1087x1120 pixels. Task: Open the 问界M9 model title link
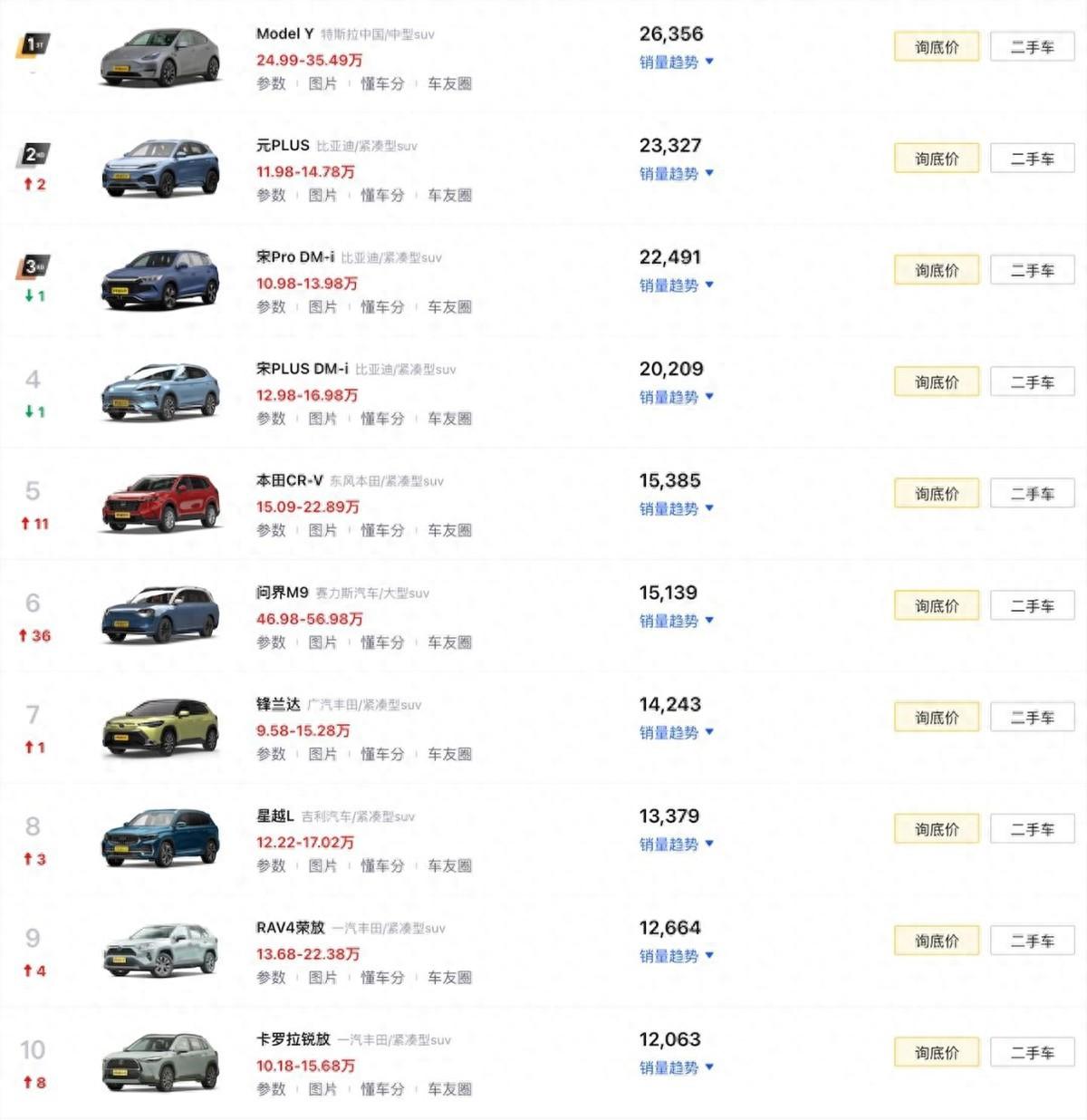(283, 593)
